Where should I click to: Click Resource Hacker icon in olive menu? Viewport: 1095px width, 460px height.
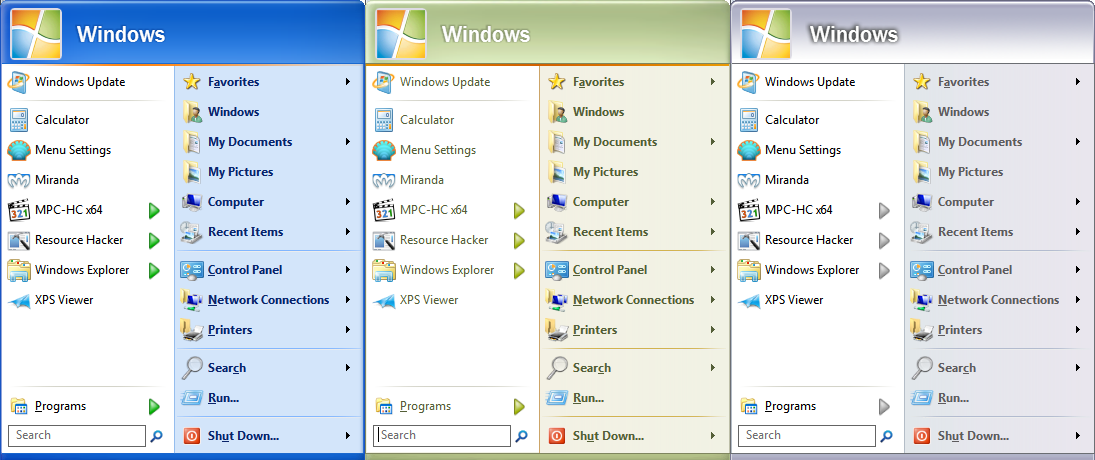383,240
